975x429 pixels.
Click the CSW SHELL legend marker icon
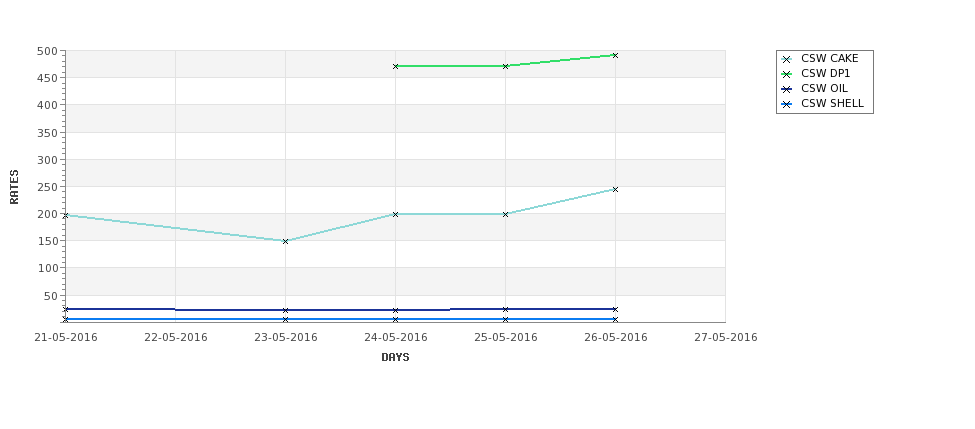(787, 104)
